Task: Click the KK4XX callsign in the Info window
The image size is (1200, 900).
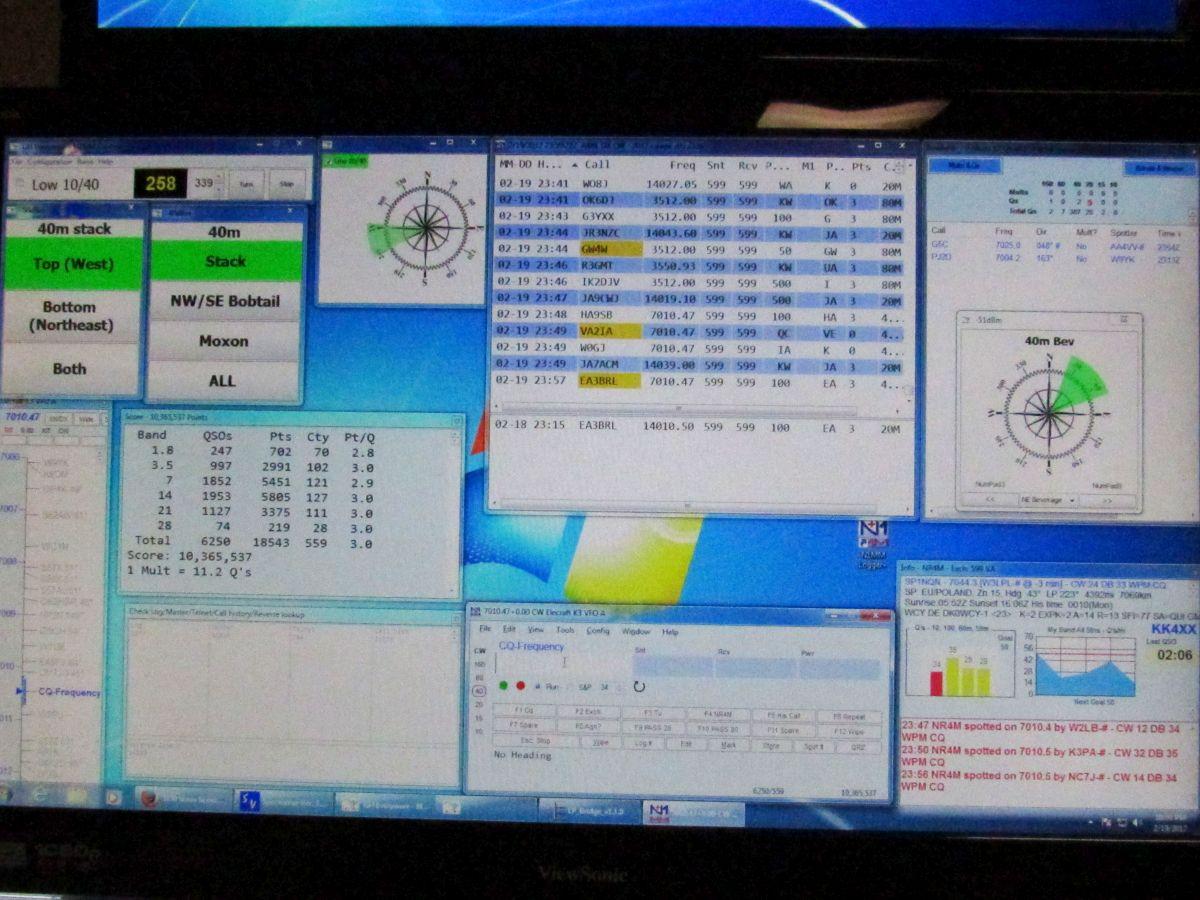Action: [1173, 629]
